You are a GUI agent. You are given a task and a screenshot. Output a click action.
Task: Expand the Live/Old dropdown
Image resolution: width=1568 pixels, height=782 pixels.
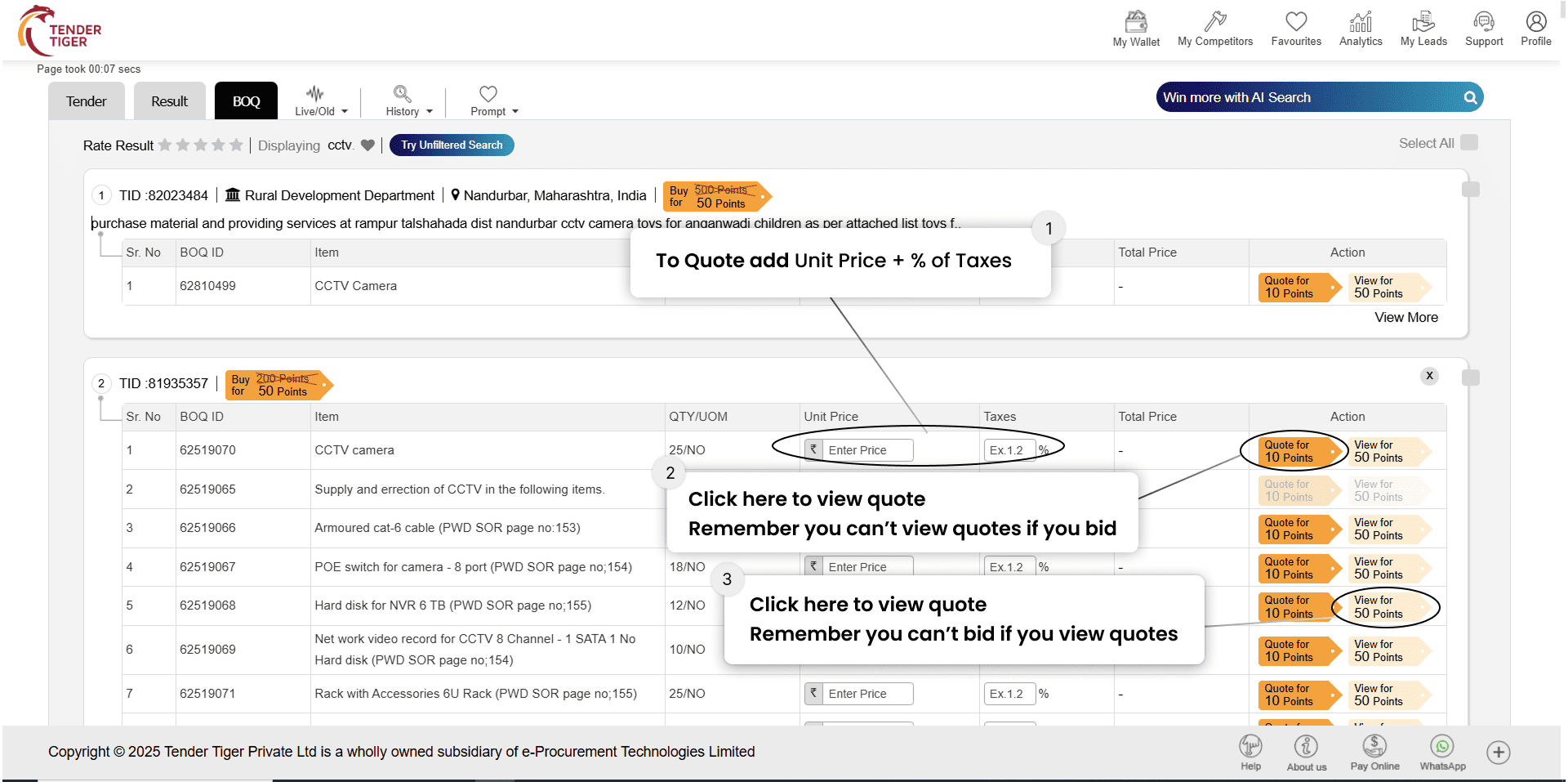321,101
